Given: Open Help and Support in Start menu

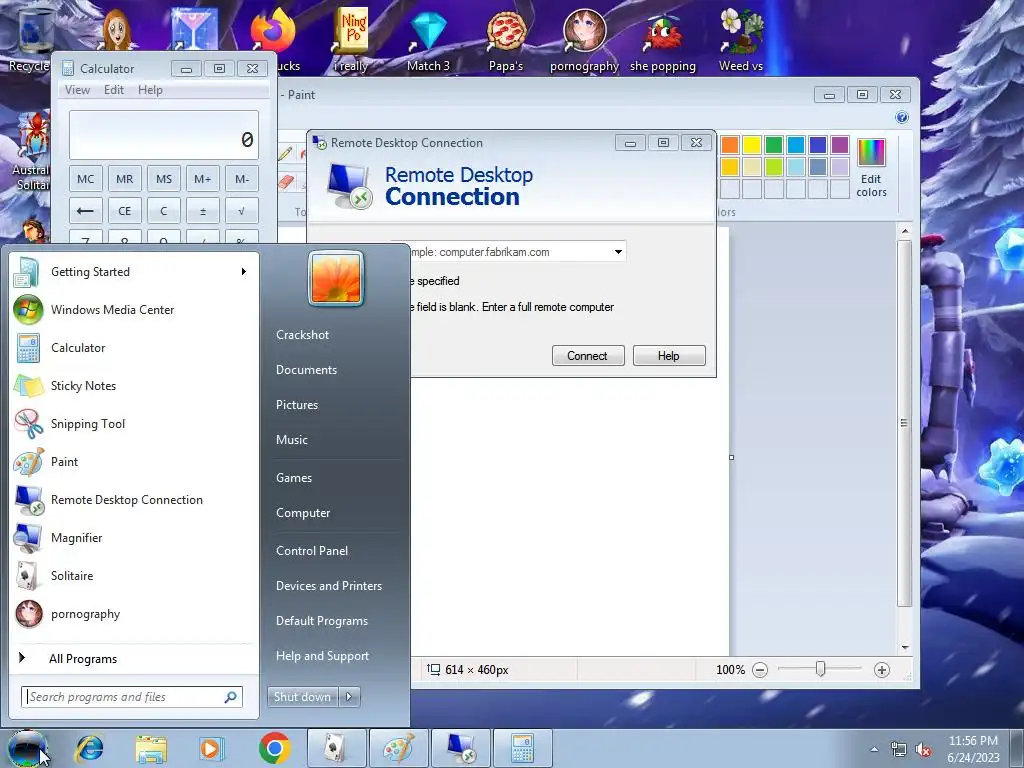Looking at the screenshot, I should click(x=322, y=656).
